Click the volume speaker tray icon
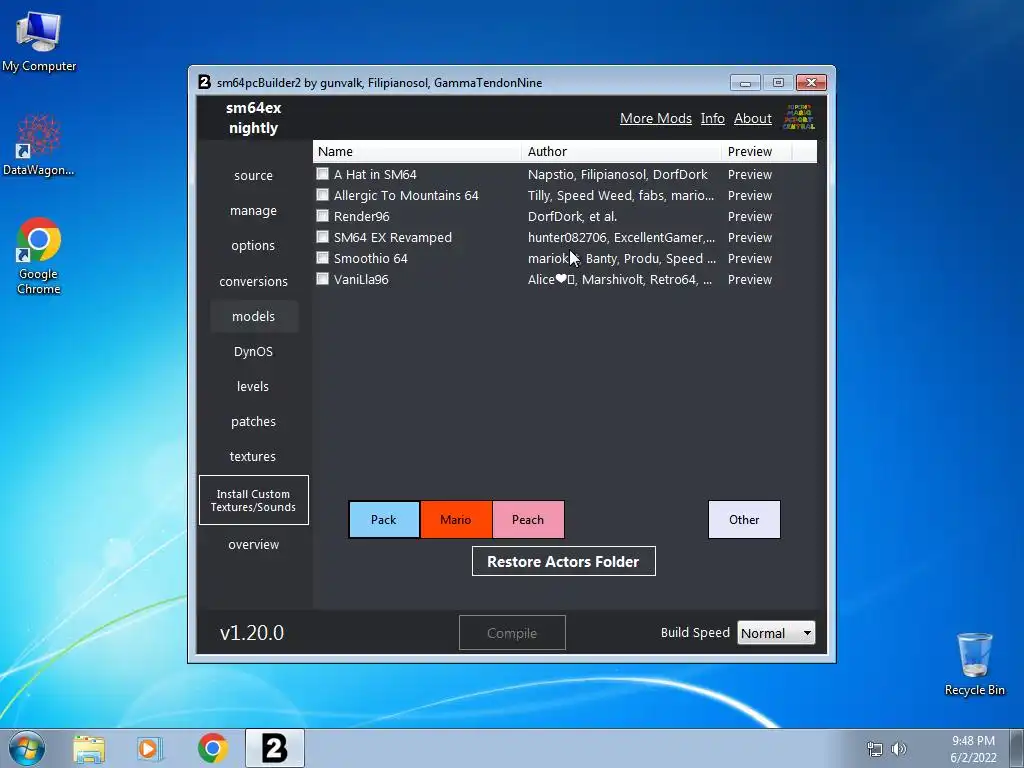This screenshot has width=1024, height=768. (x=899, y=749)
